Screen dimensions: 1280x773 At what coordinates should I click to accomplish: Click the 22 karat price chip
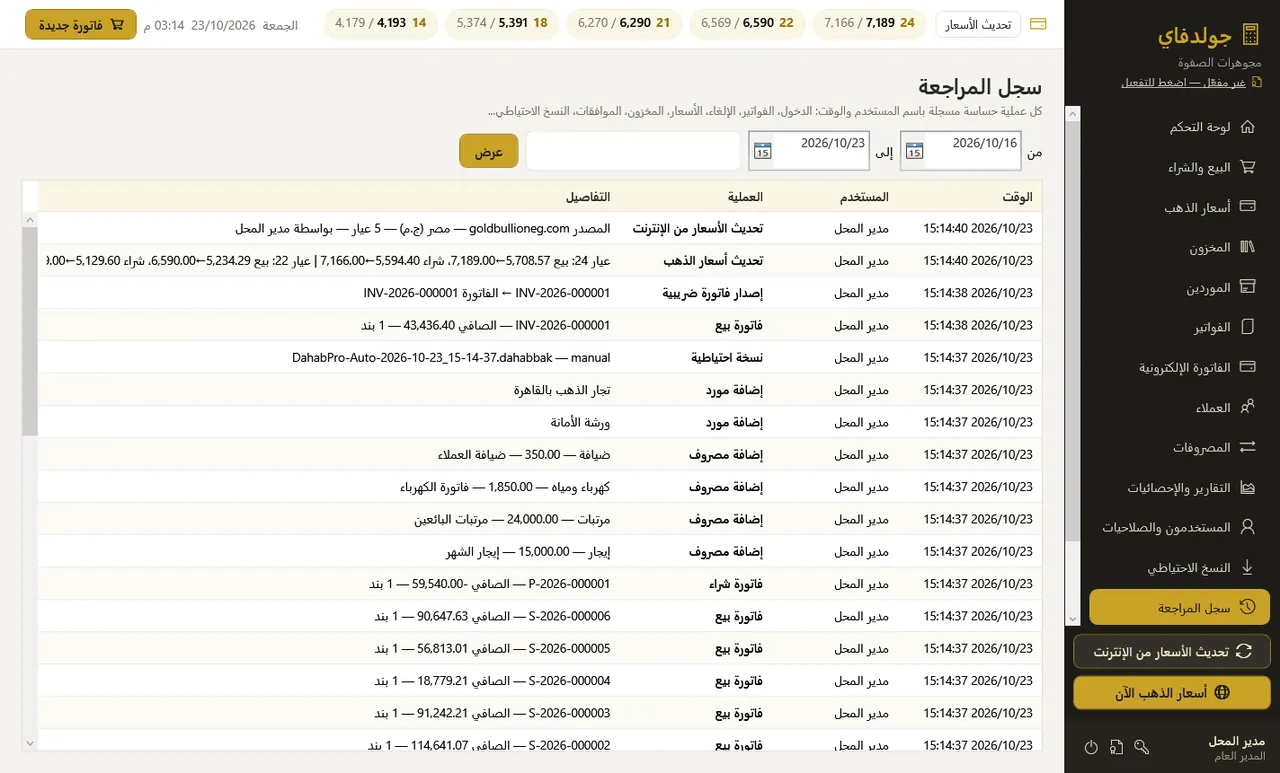(x=748, y=23)
